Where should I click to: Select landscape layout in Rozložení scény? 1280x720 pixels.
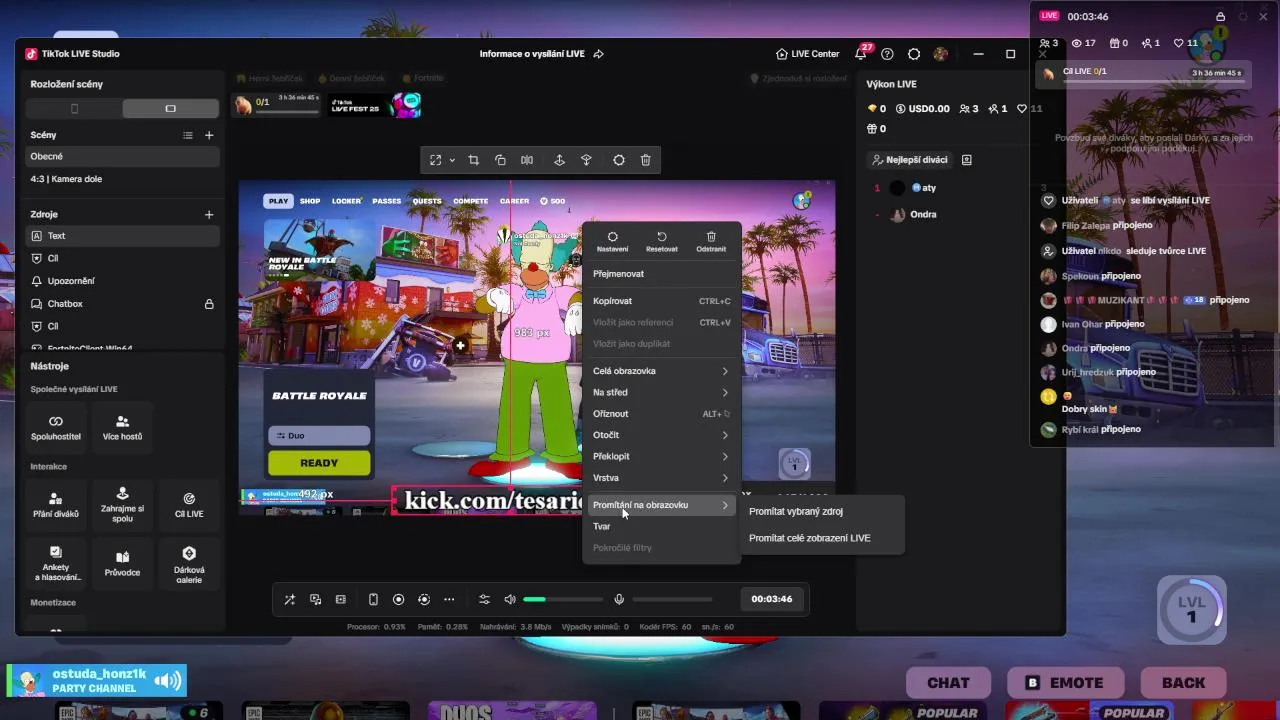tap(170, 108)
